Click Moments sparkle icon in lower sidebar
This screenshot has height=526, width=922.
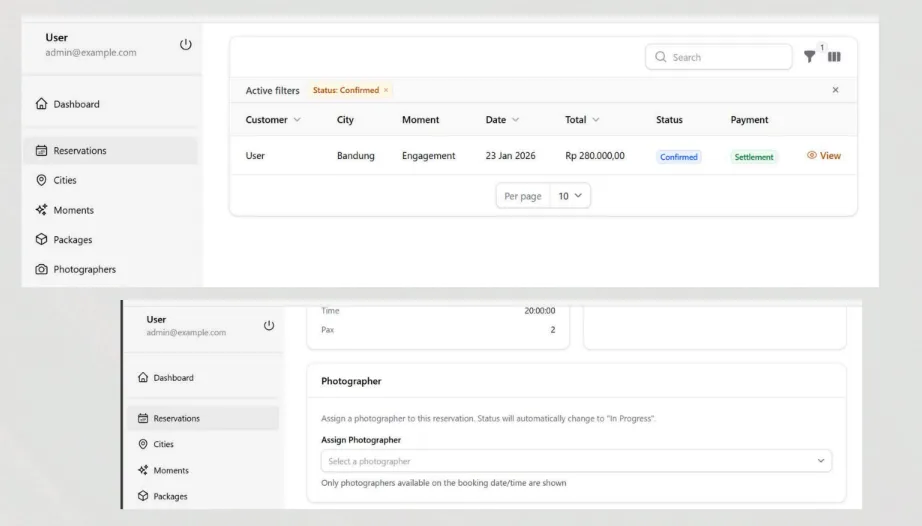[143, 470]
